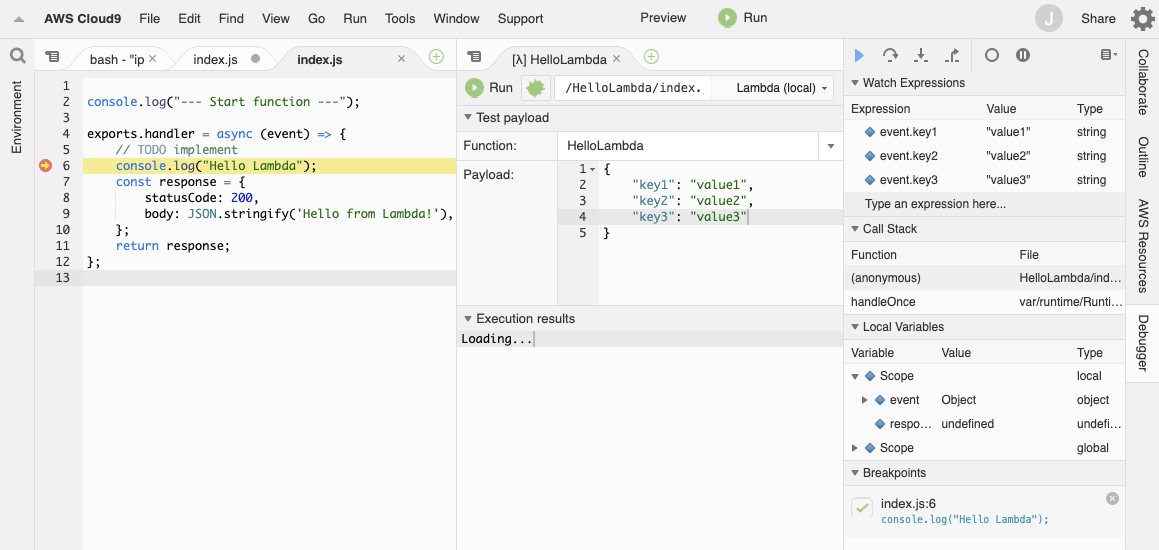Open the debugger panel options menu icon
This screenshot has width=1159, height=550.
pos(1108,55)
